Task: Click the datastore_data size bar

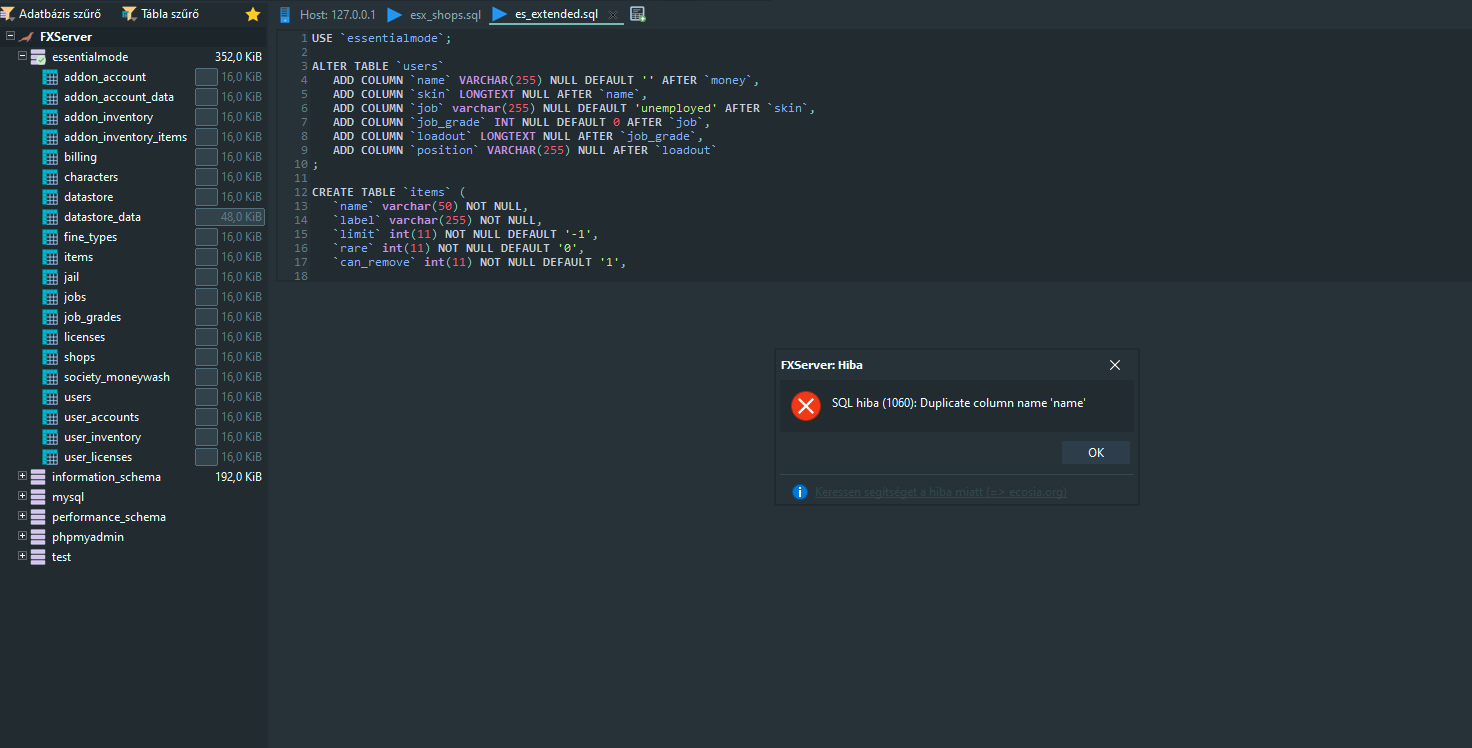Action: (228, 216)
